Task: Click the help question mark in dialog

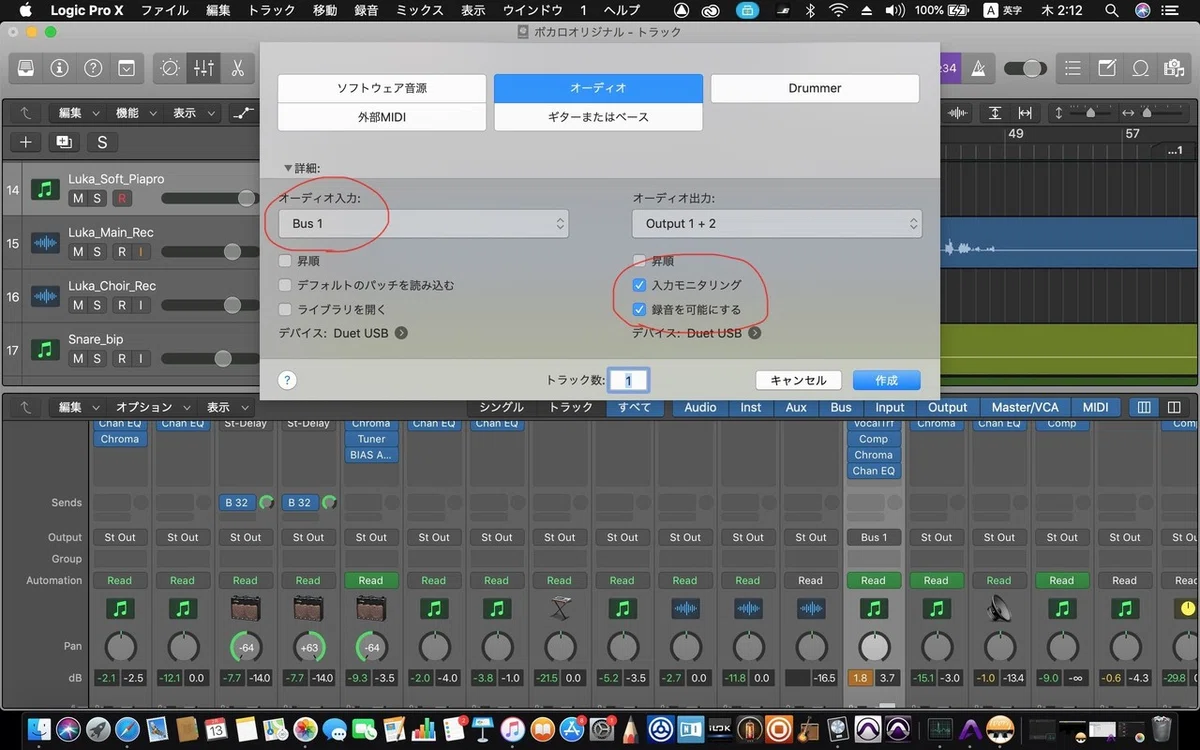Action: click(287, 380)
